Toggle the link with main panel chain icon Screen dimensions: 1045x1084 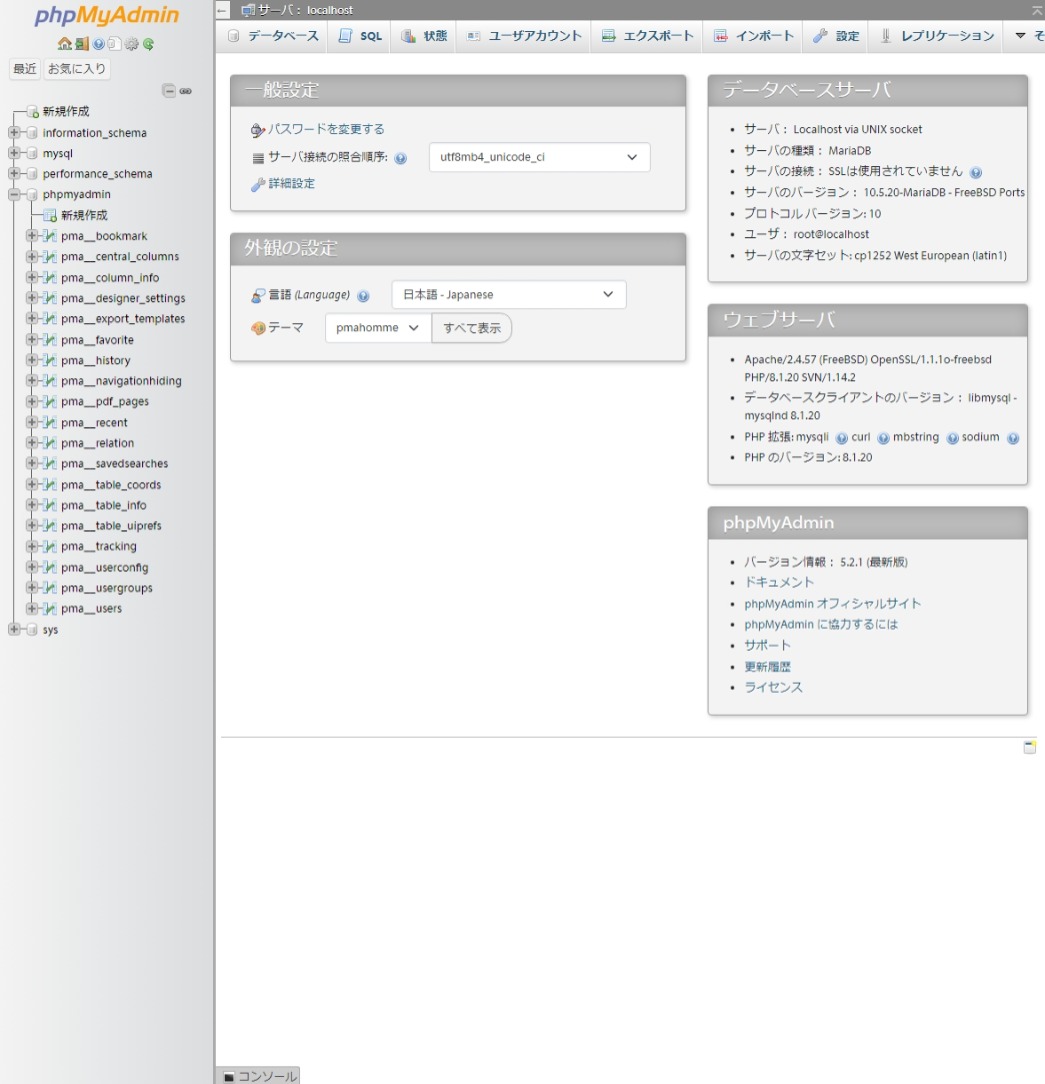tap(186, 91)
